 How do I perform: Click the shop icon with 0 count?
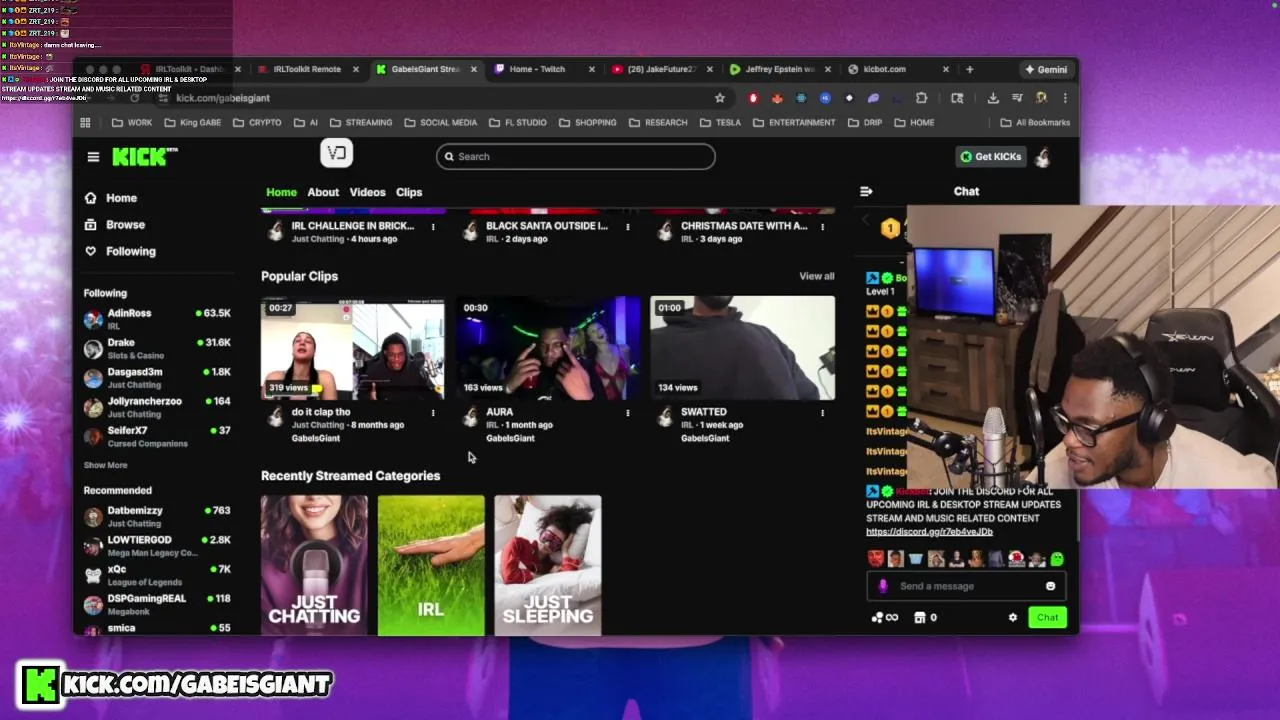925,617
